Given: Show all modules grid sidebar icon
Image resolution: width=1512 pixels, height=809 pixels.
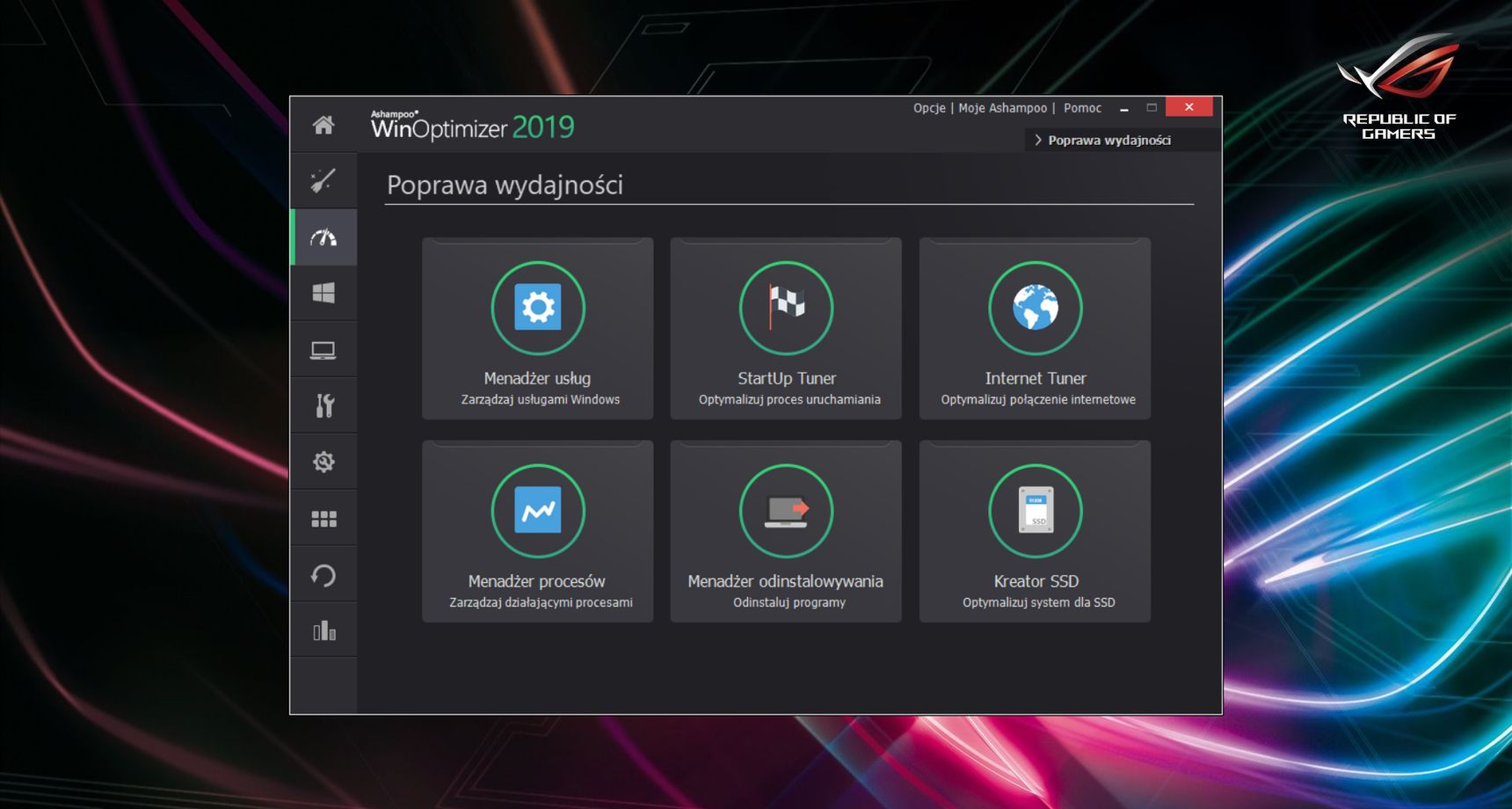Looking at the screenshot, I should click(323, 519).
